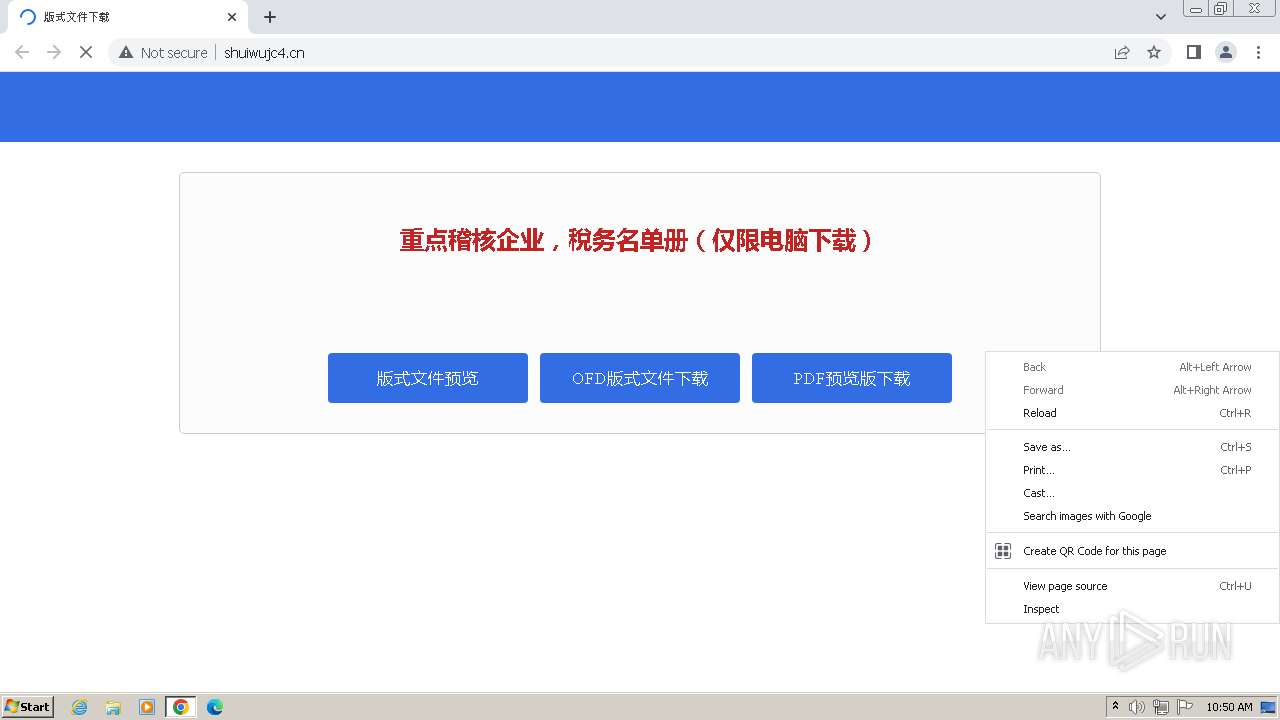
Task: Open Internet Explorer from taskbar
Action: 80,707
